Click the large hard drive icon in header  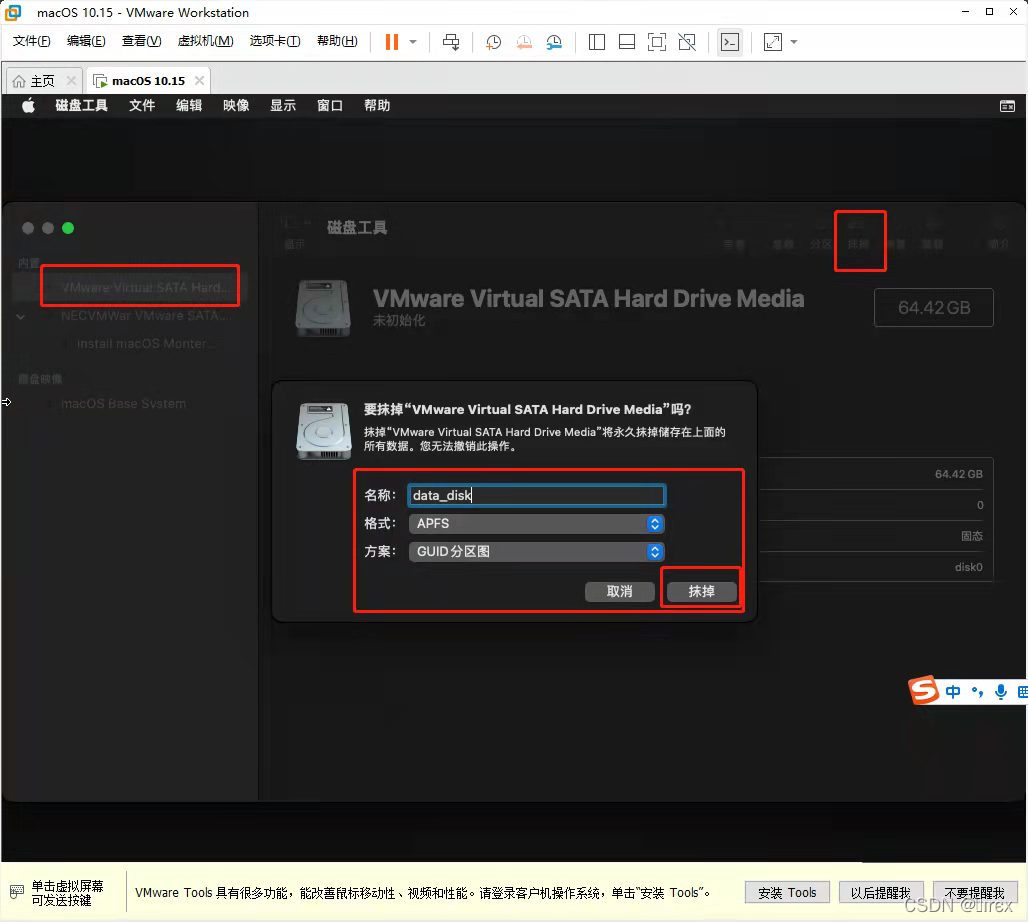tap(323, 308)
